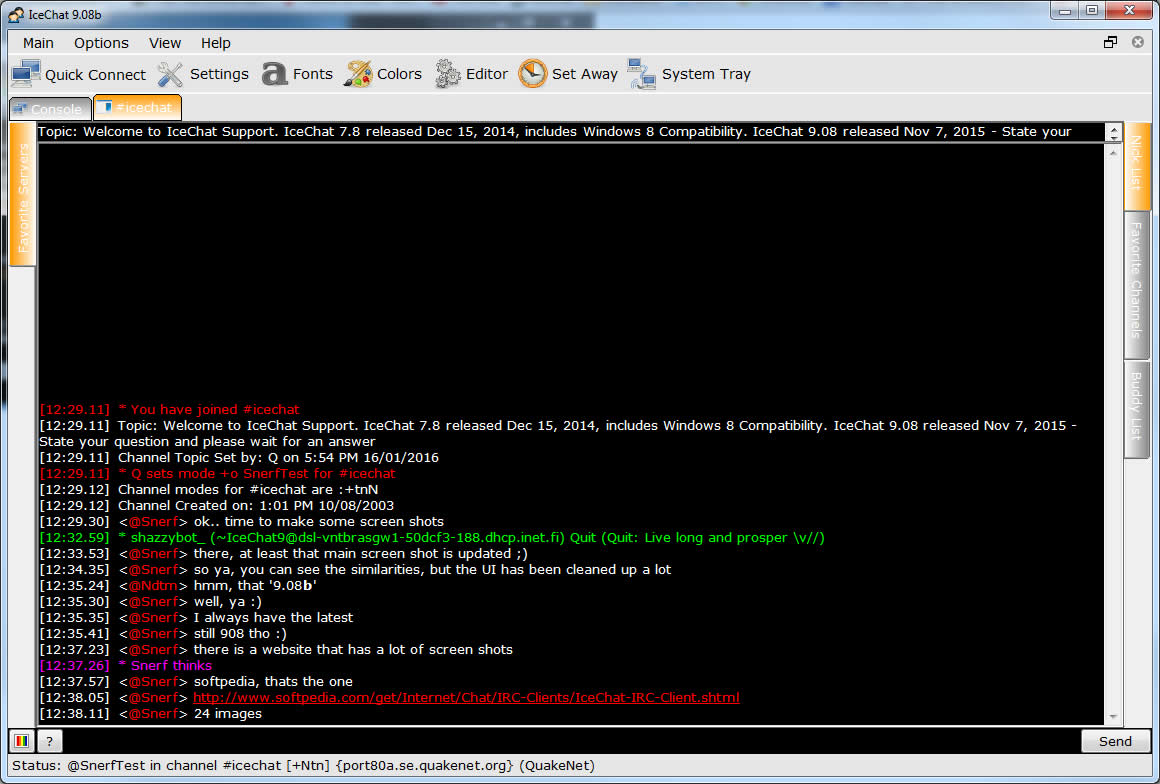Click 'Channel Created on: 1:01 PM 10/08/2003' line

(x=217, y=506)
